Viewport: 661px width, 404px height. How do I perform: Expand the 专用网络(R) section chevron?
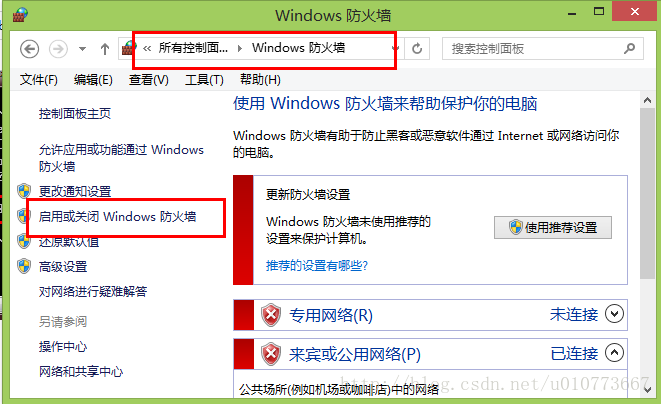tap(614, 314)
